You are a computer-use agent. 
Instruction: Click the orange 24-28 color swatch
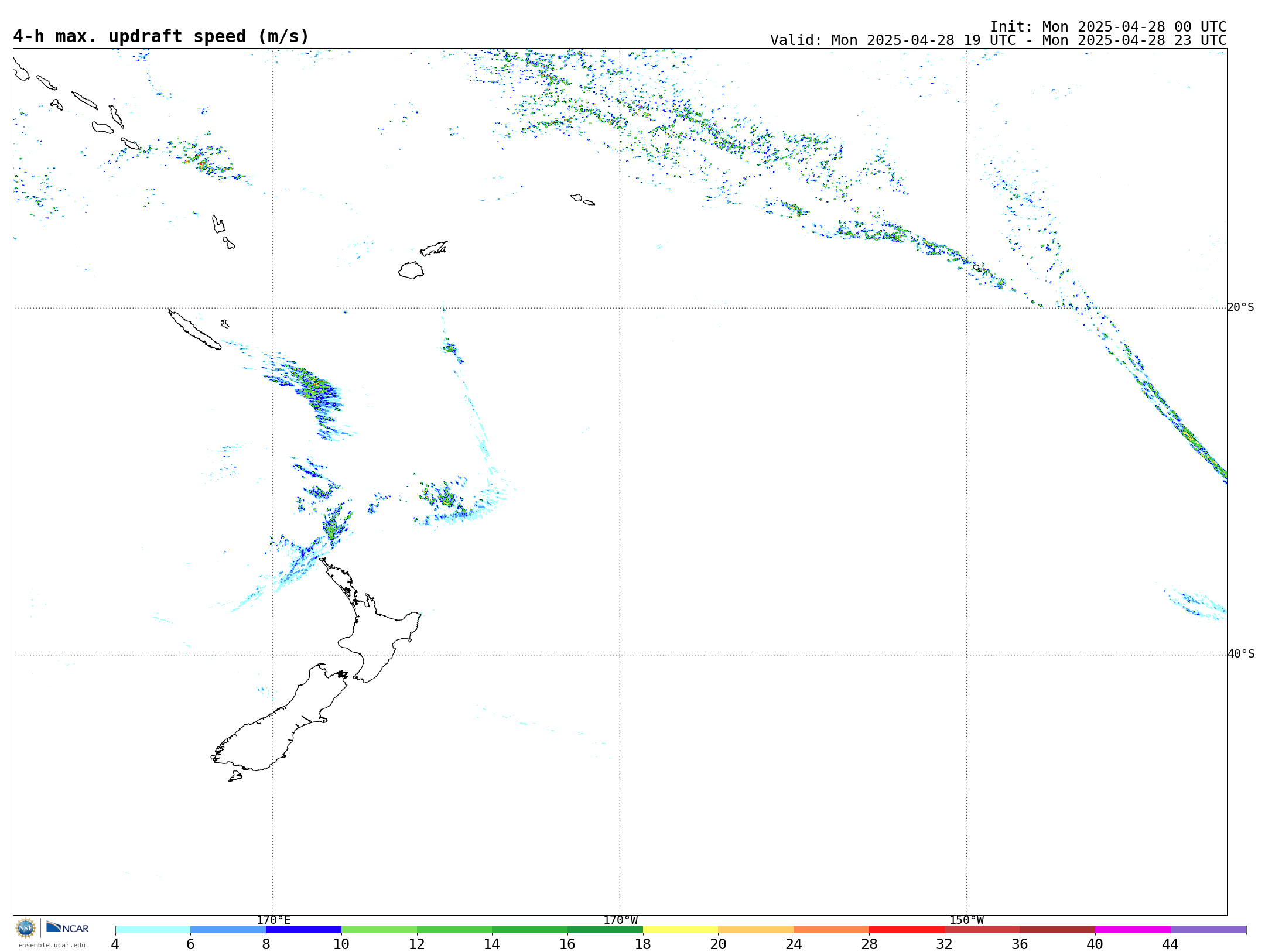click(x=831, y=929)
